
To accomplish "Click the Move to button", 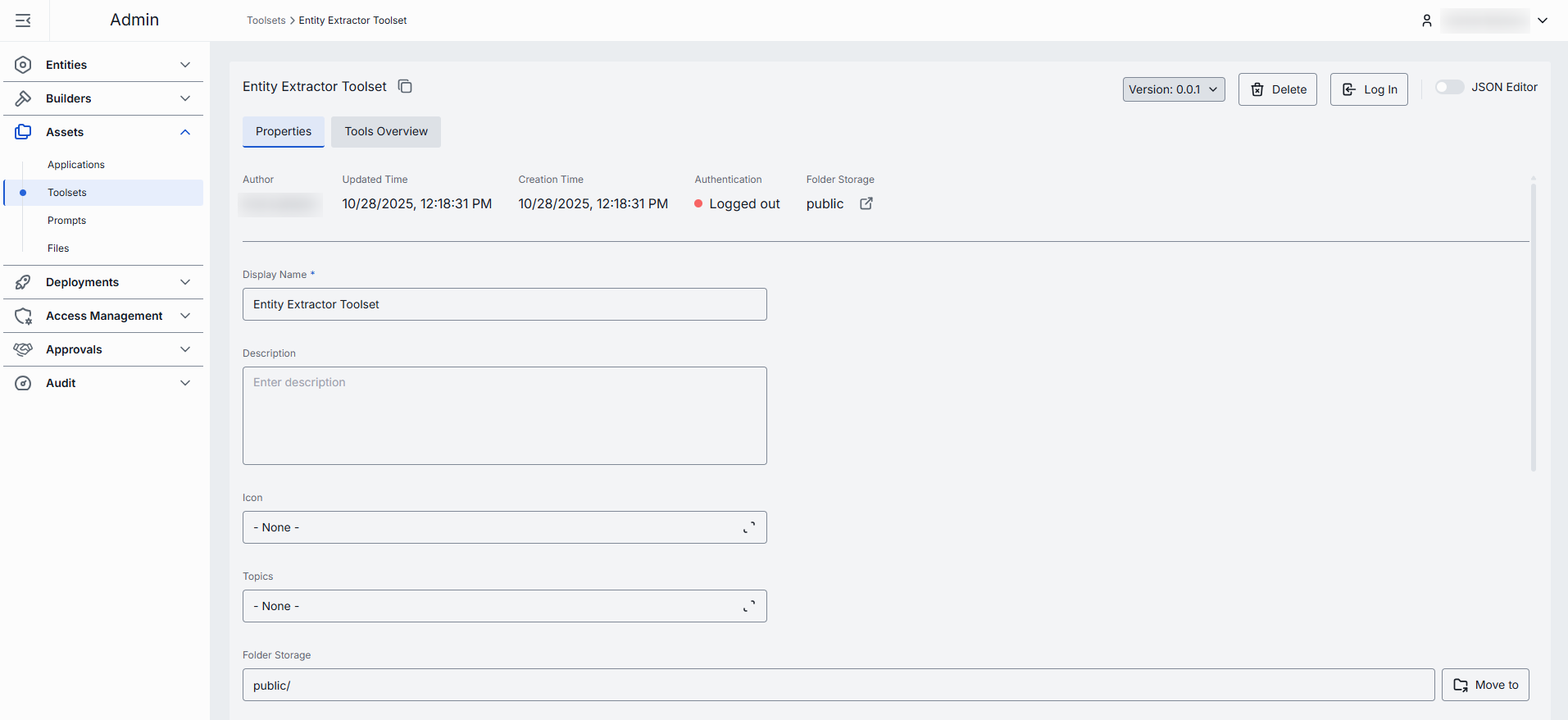I will [1484, 685].
